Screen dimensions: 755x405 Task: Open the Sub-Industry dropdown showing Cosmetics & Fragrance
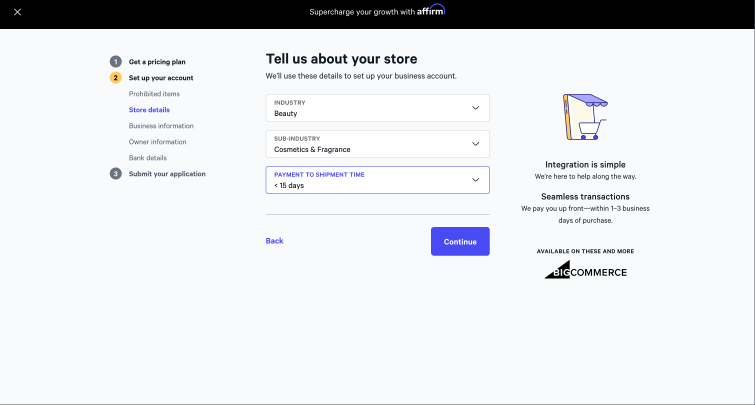(378, 144)
